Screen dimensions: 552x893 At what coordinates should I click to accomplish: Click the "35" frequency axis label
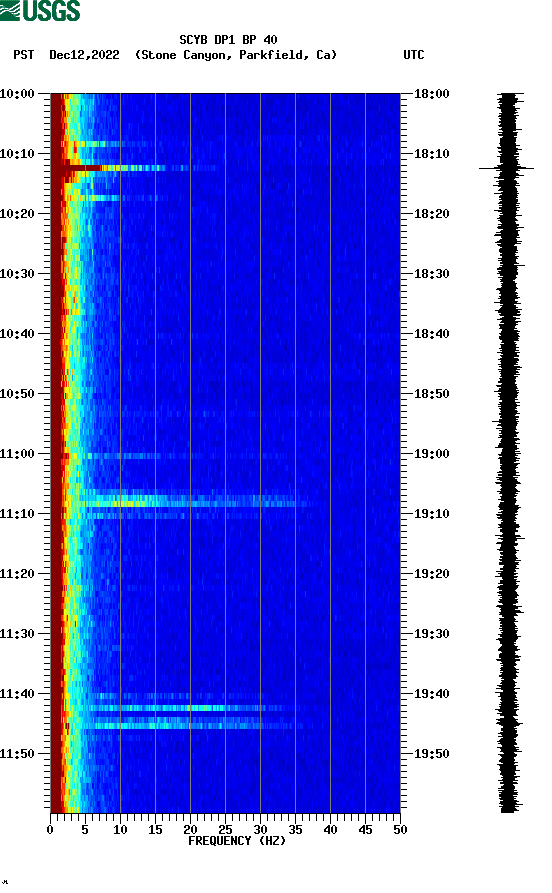point(295,830)
